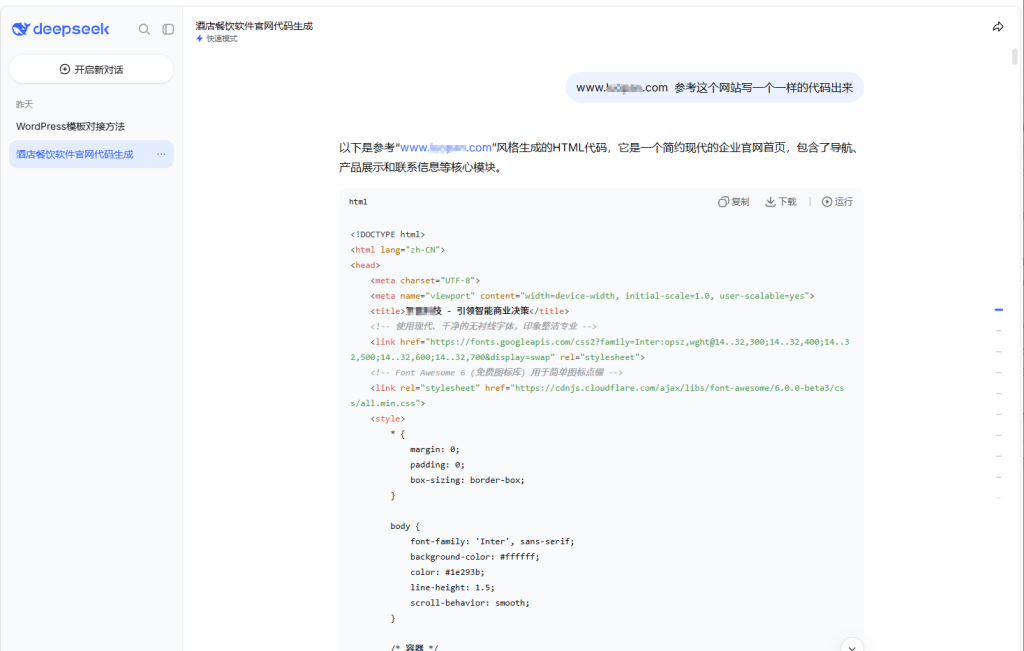Select 酒店餐饮软件官网代码生成 chat in sidebar
Viewport: 1024px width, 651px height.
point(74,155)
